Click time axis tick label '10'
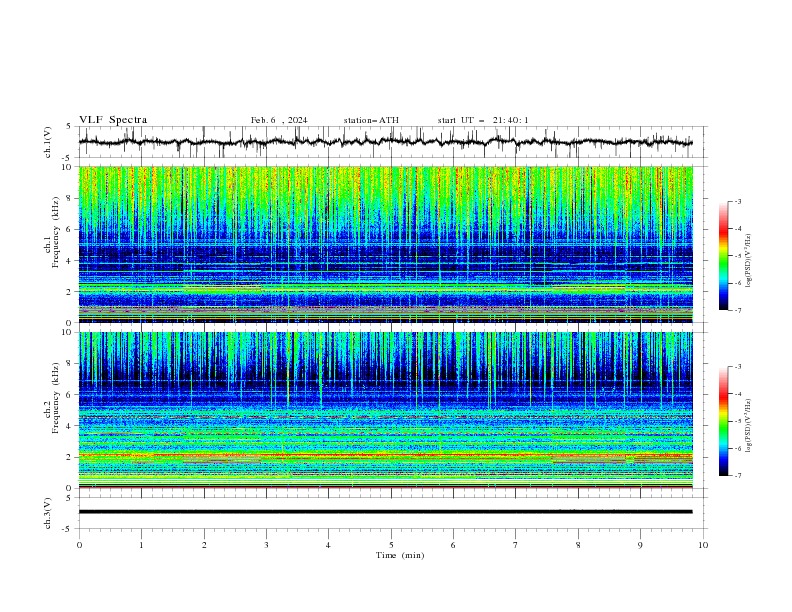792x612 pixels. point(703,545)
